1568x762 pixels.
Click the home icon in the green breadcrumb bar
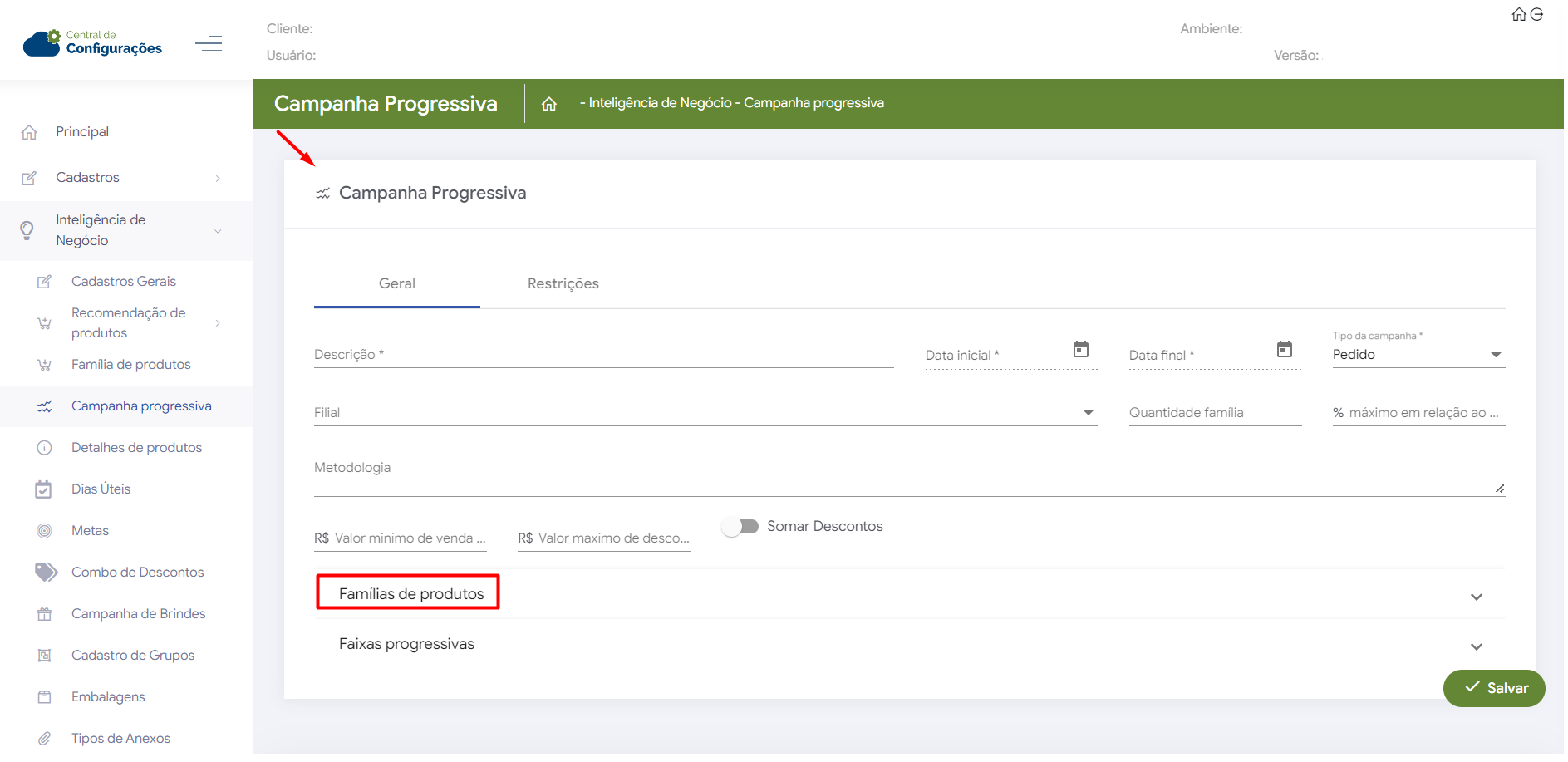[549, 104]
